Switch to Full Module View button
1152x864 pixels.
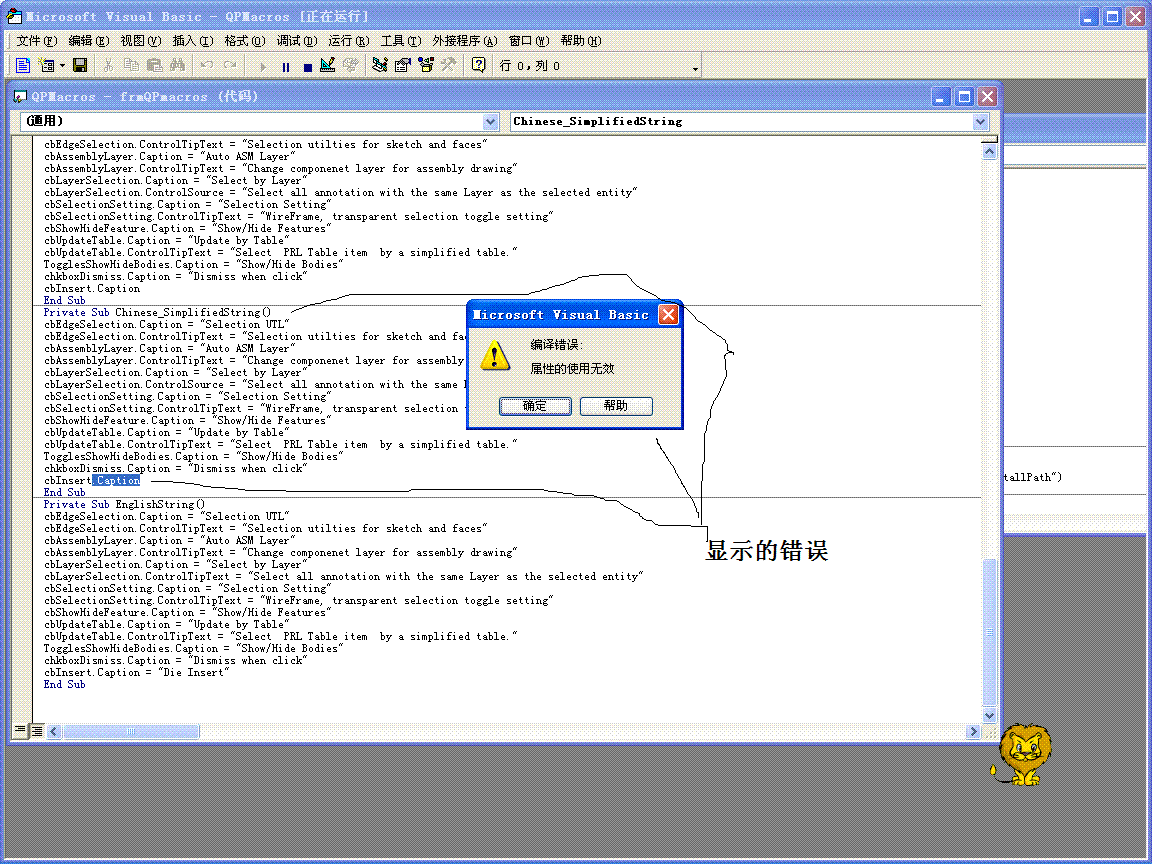tap(37, 731)
